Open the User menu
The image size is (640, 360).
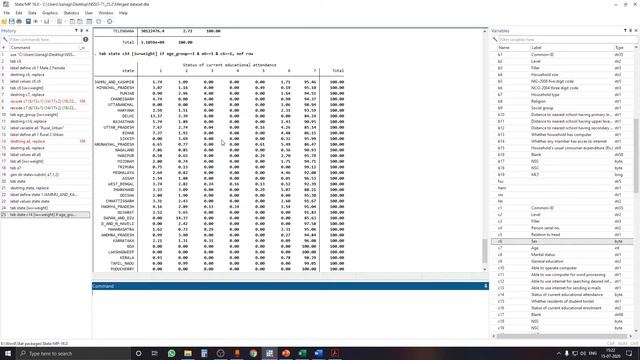click(89, 13)
